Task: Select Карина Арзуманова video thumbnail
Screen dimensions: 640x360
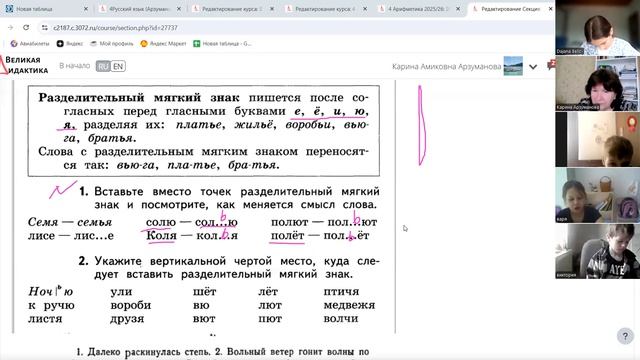Action: [x=598, y=83]
